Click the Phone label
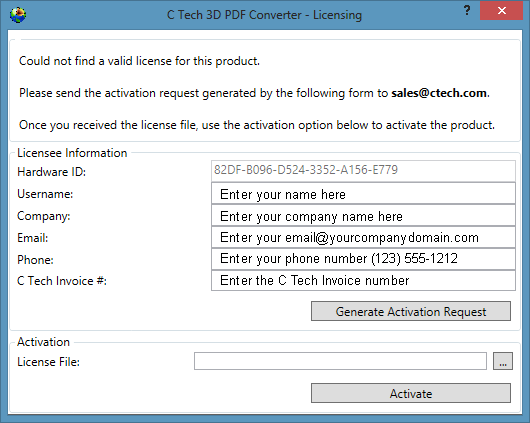 coord(35,260)
